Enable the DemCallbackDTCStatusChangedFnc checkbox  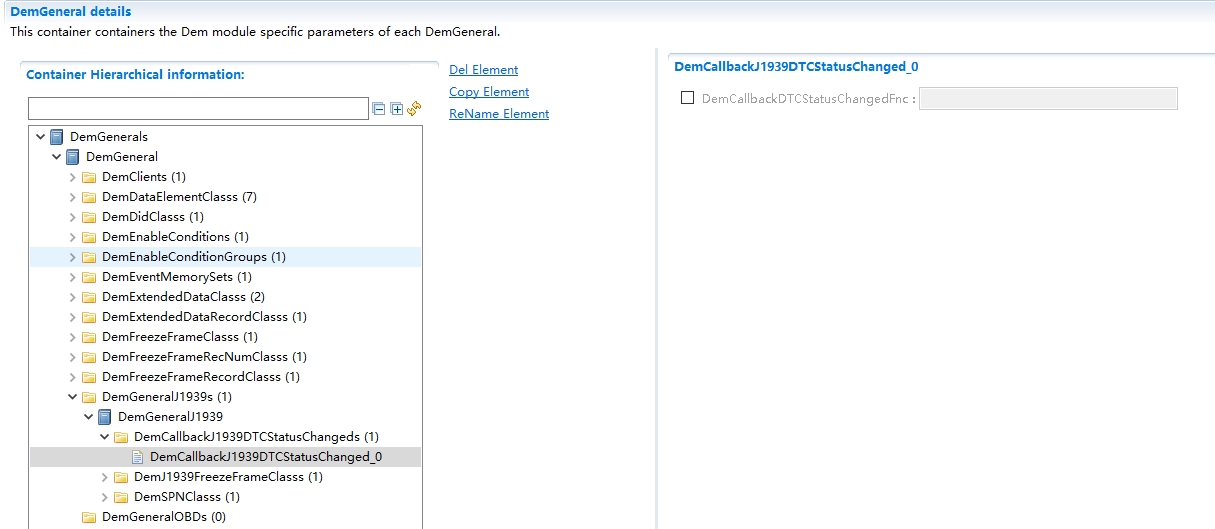687,98
